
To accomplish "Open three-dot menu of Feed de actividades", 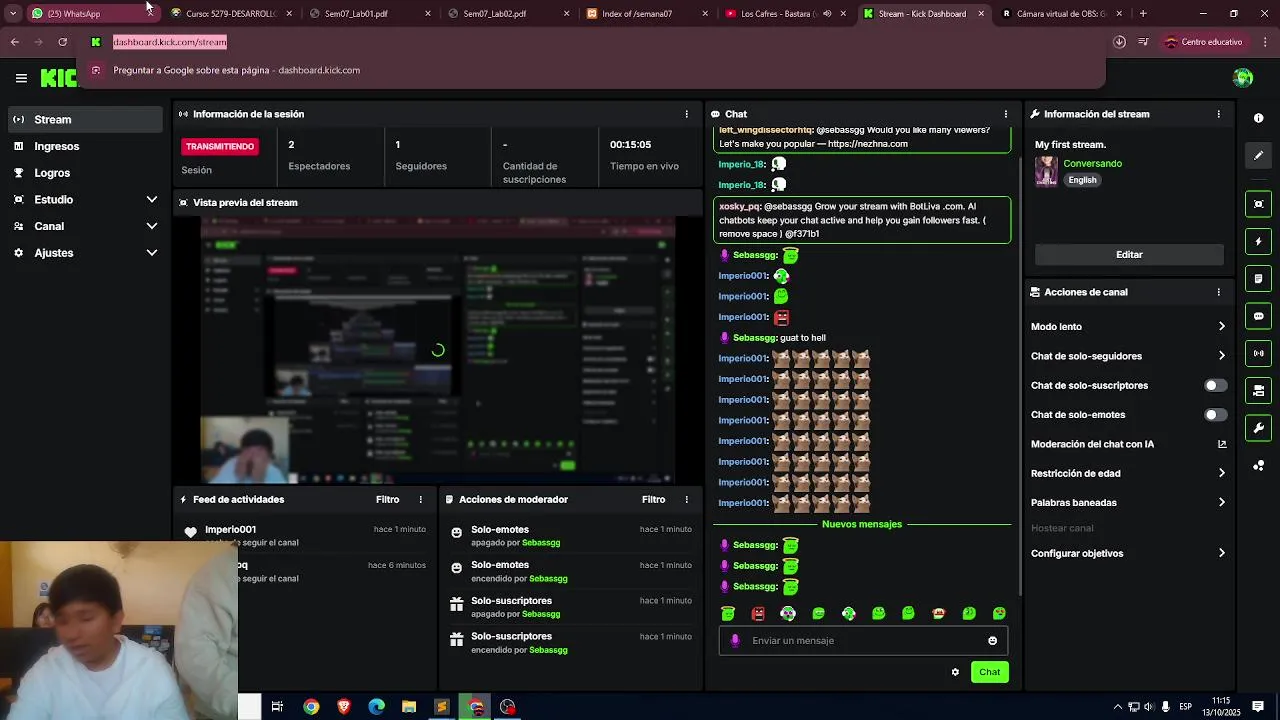I will (x=420, y=499).
